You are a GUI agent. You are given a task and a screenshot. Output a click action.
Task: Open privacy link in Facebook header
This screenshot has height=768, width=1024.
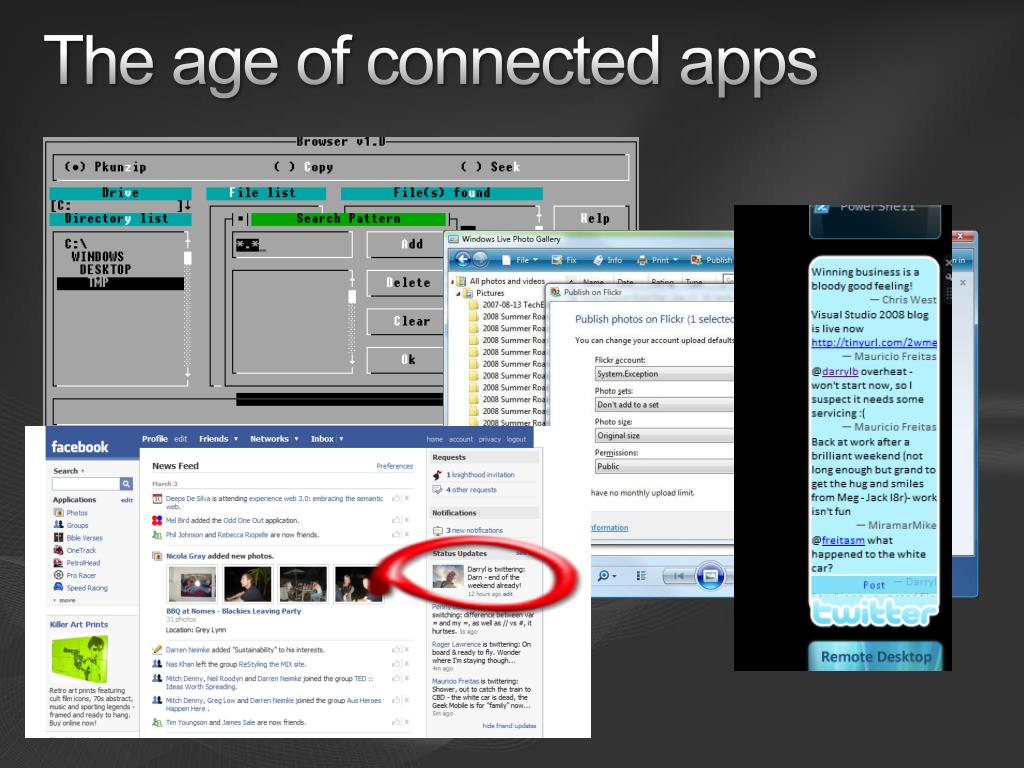(489, 440)
